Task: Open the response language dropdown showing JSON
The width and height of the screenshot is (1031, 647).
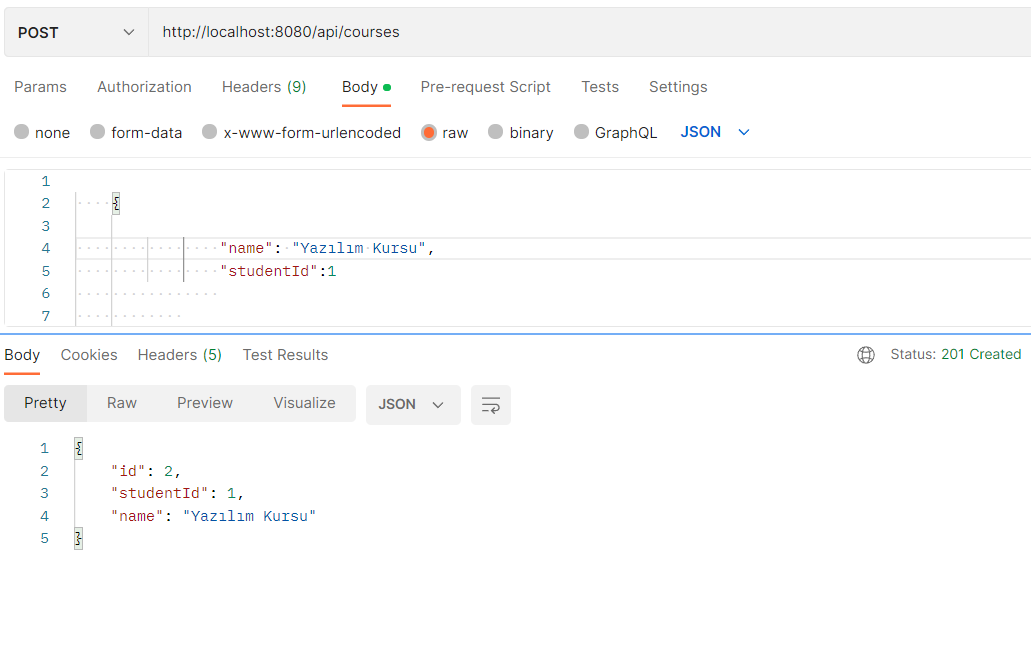Action: [413, 405]
